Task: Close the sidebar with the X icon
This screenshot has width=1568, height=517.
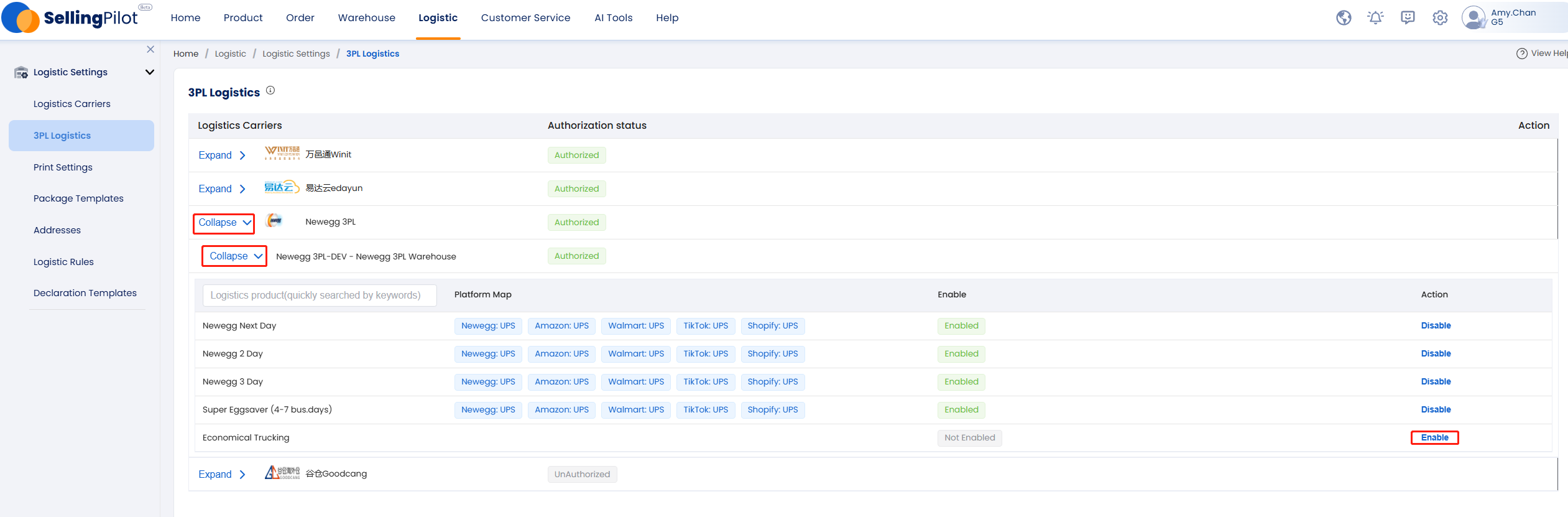Action: (150, 49)
